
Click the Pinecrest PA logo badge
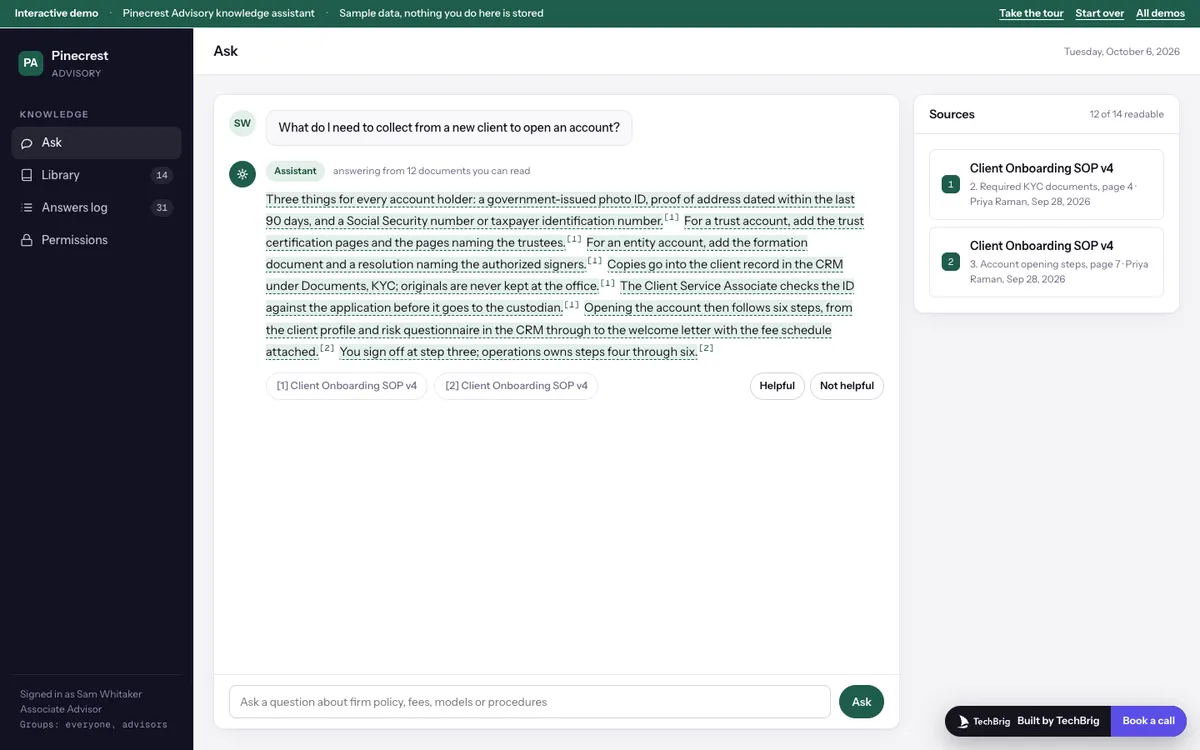click(x=31, y=63)
